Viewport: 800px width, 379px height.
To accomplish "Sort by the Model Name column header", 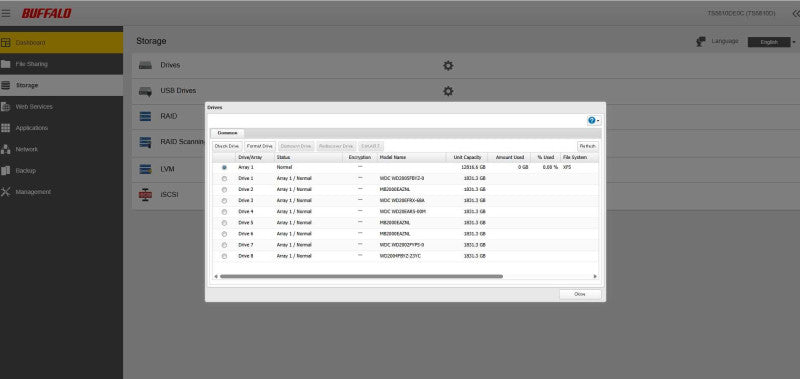I will tap(412, 158).
